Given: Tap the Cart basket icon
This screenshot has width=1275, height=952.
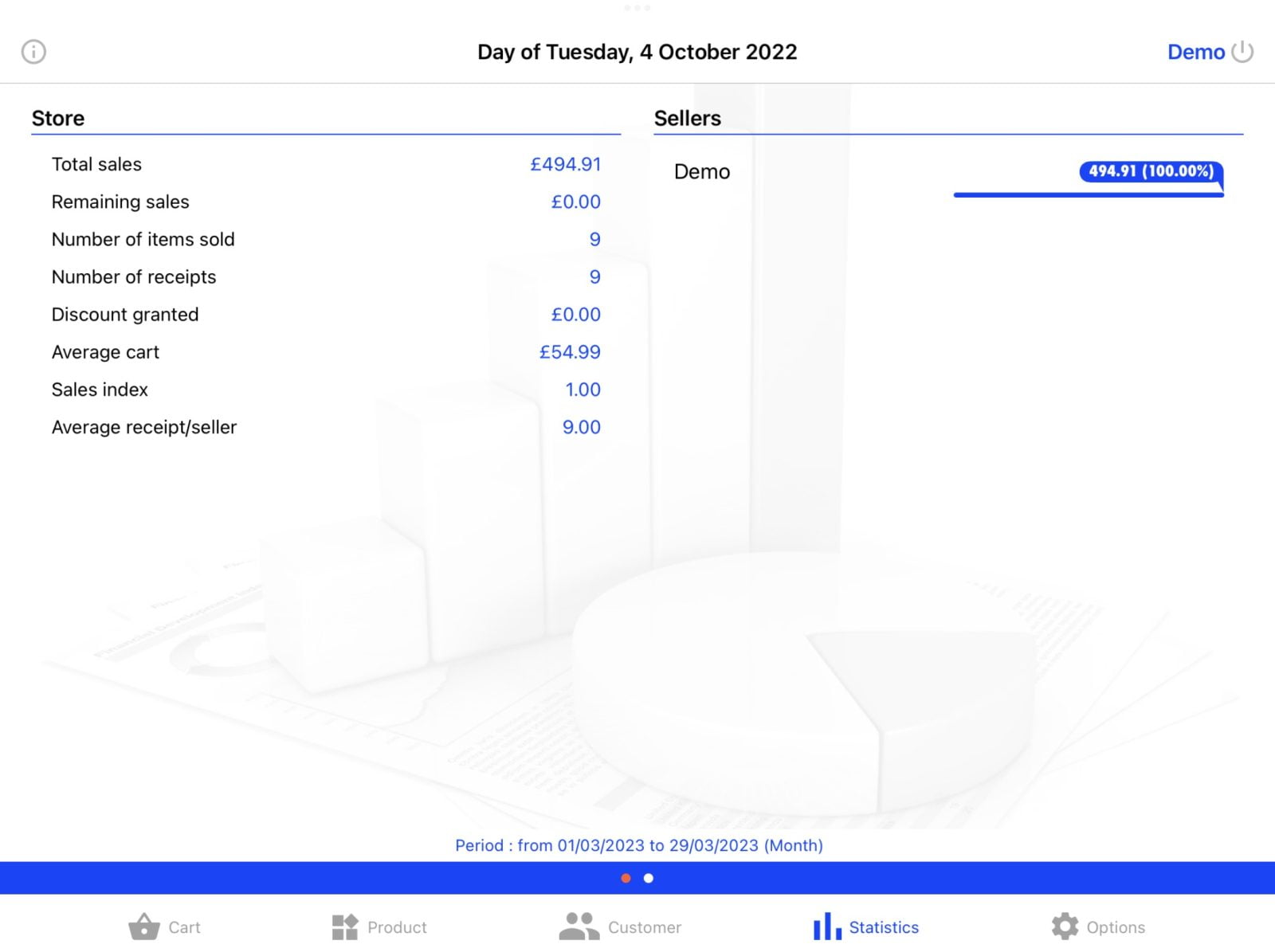Looking at the screenshot, I should [144, 927].
